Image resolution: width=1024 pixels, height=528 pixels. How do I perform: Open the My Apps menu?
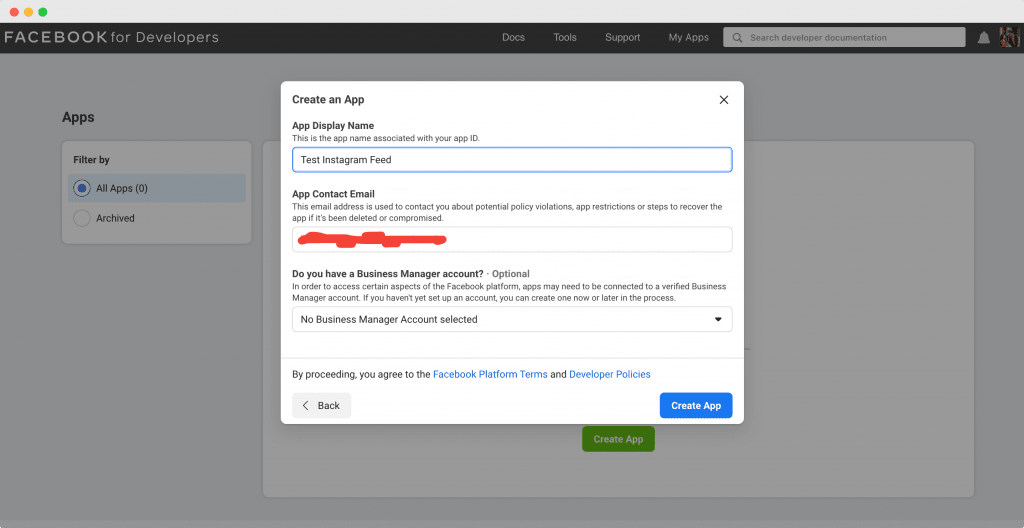point(688,37)
